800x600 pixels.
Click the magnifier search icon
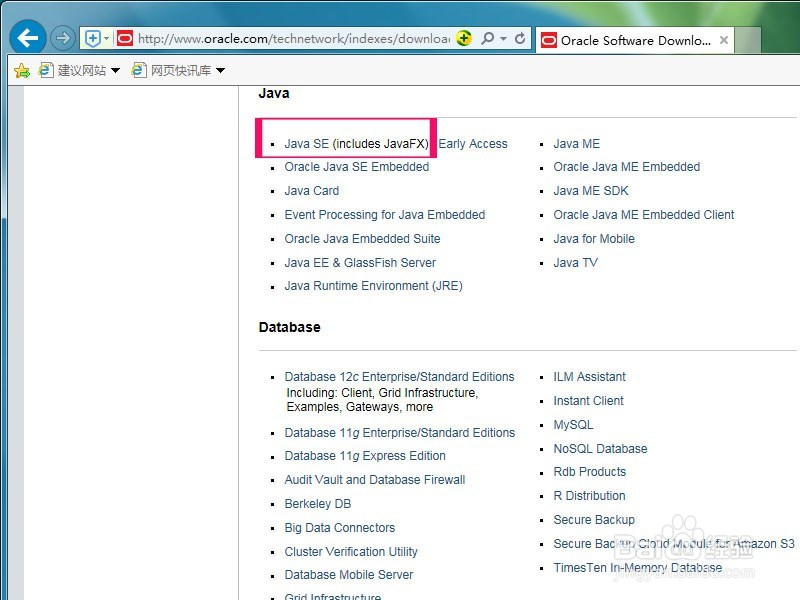[488, 38]
